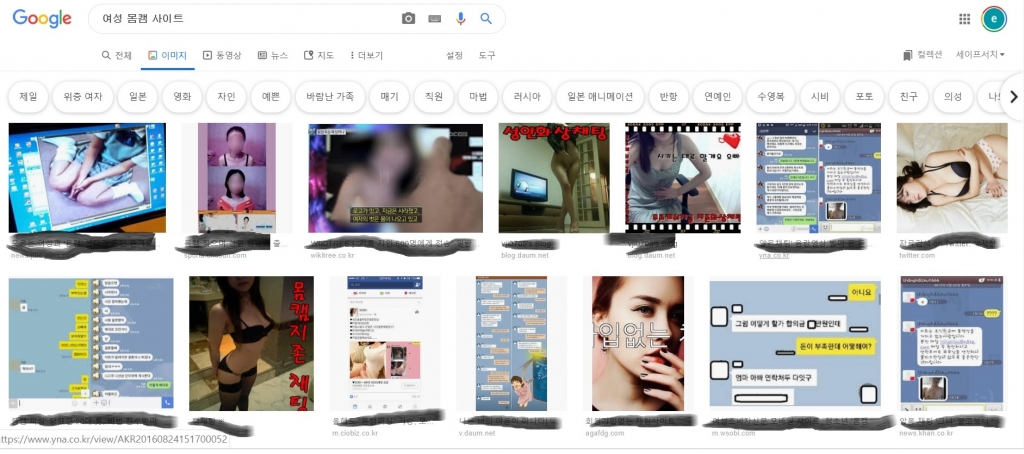The width and height of the screenshot is (1024, 454).
Task: Expand the 더보기 menu
Action: 366,56
